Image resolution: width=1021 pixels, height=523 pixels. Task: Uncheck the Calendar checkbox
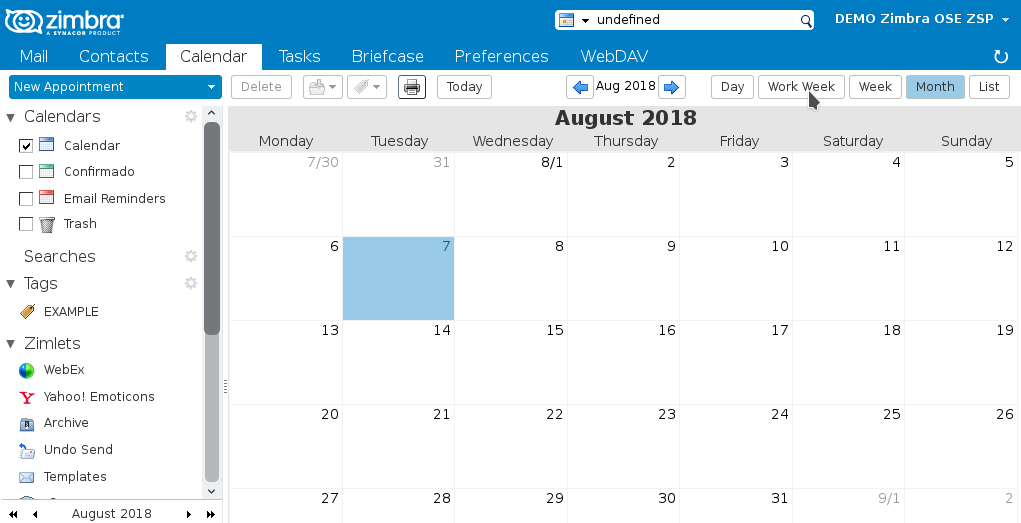(x=26, y=146)
